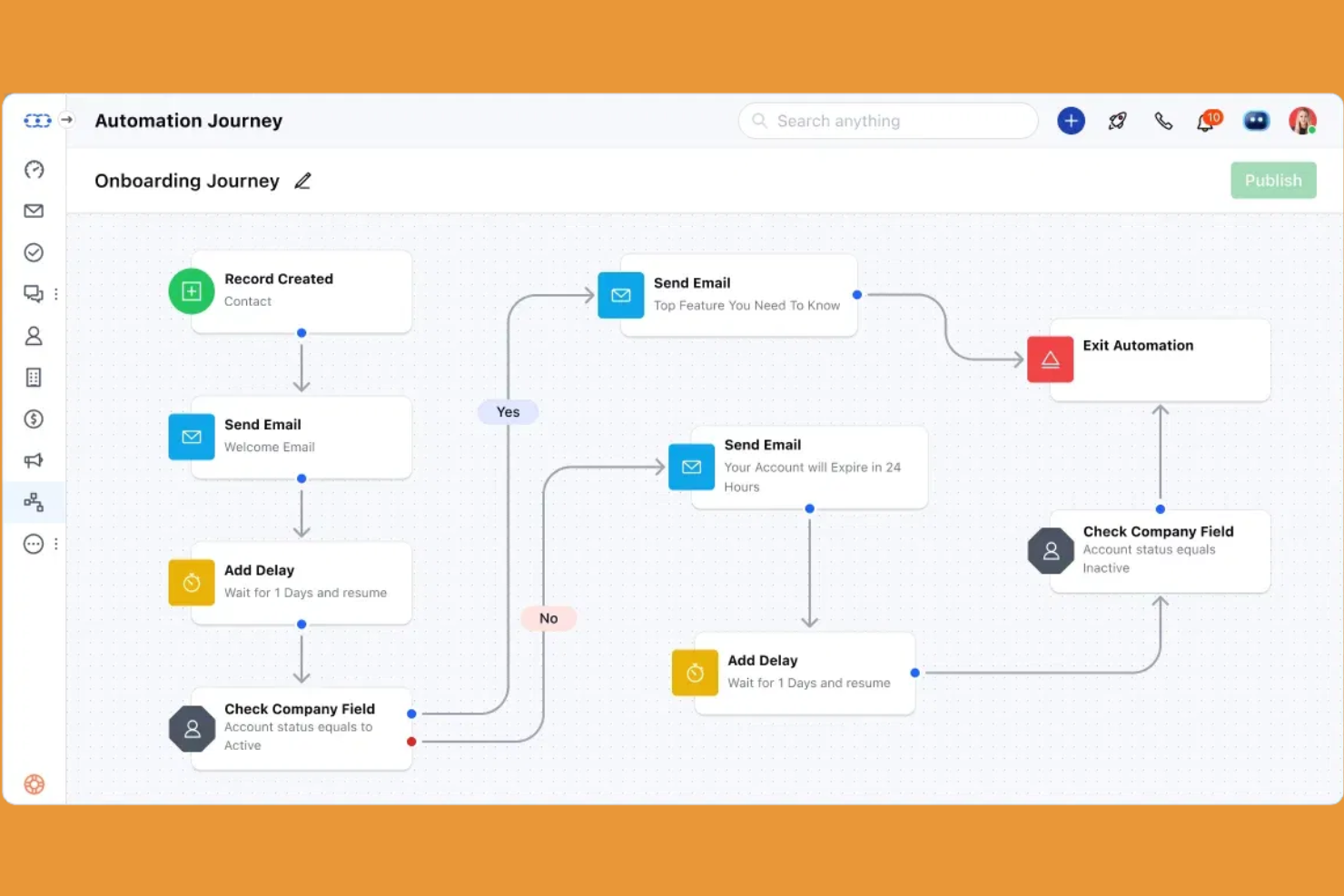The image size is (1344, 896).
Task: Open the campaigns megaphone icon
Action: [34, 460]
